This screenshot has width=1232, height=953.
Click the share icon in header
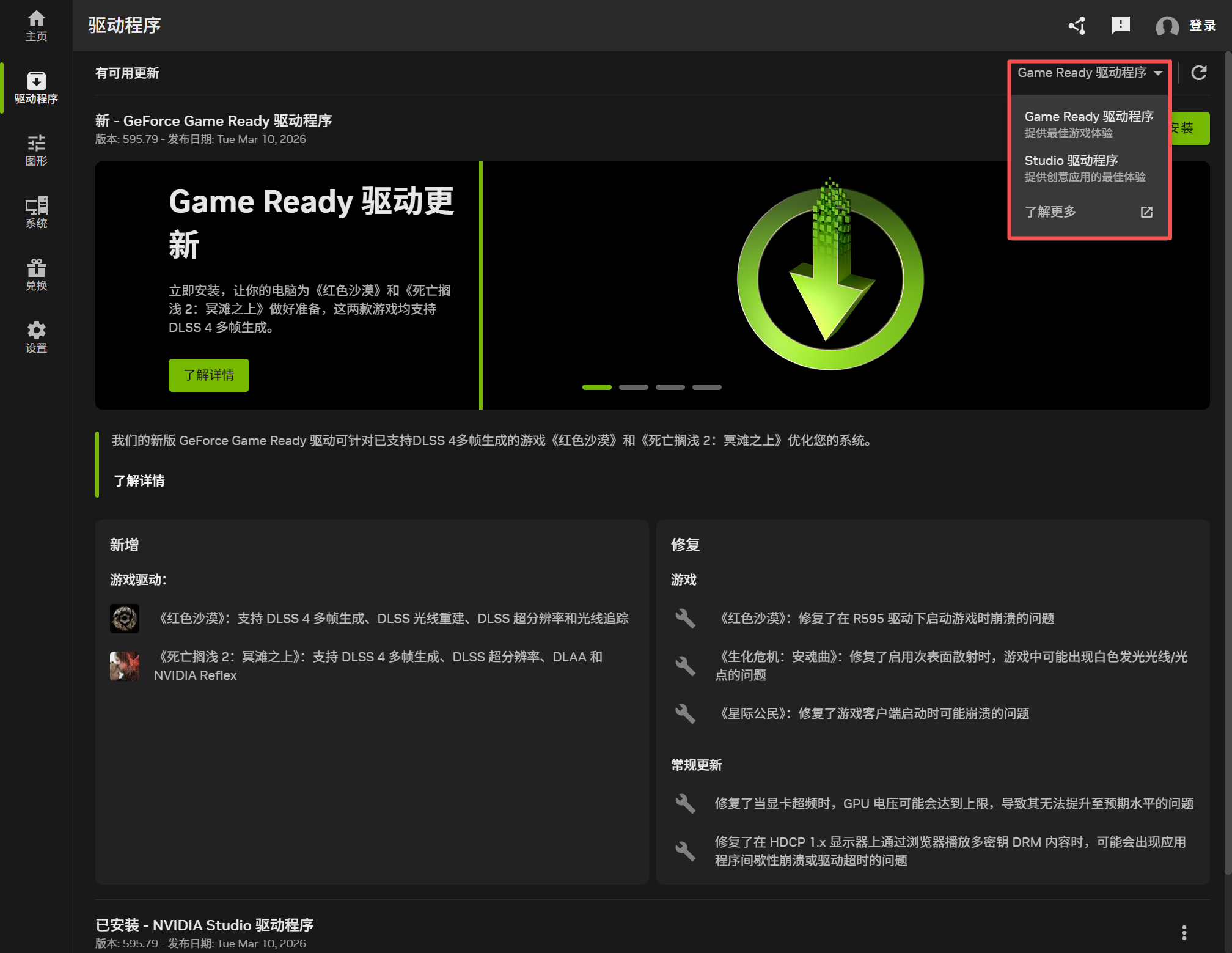1077,26
